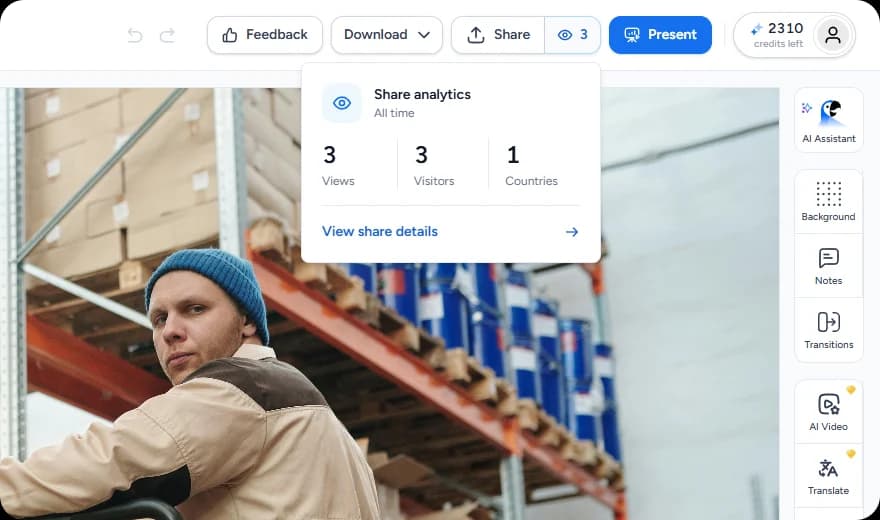
Task: Click the 1 Countries statistic
Action: [x=531, y=165]
